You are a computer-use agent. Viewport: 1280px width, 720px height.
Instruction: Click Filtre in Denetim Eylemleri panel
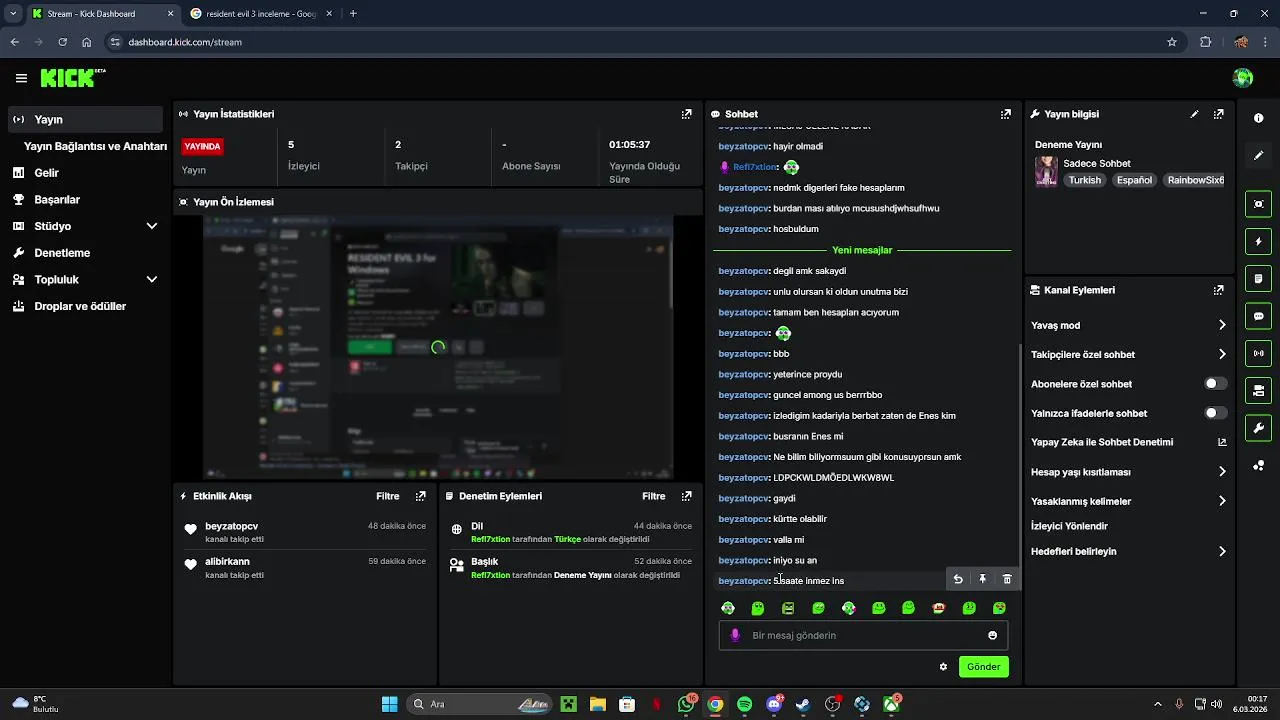(x=654, y=496)
